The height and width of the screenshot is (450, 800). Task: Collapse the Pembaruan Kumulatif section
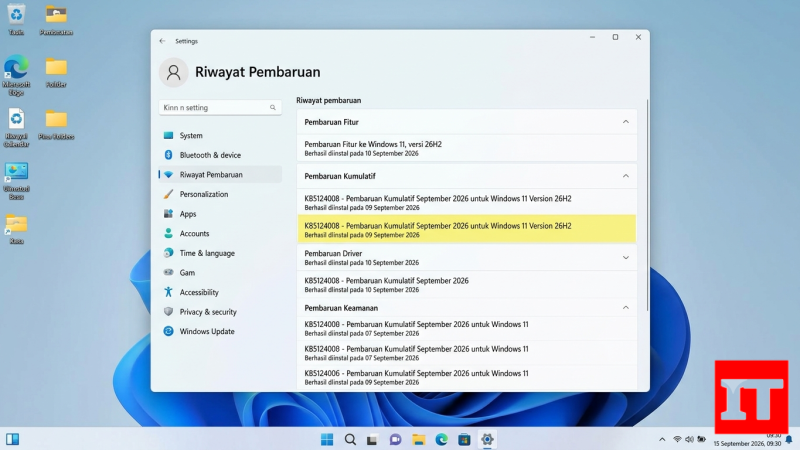tap(626, 176)
